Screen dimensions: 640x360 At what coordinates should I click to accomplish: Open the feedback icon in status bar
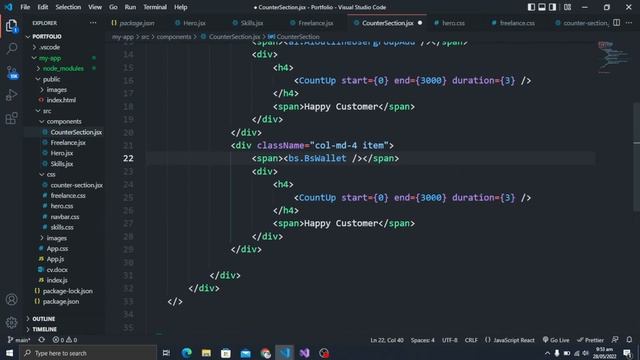tap(615, 340)
